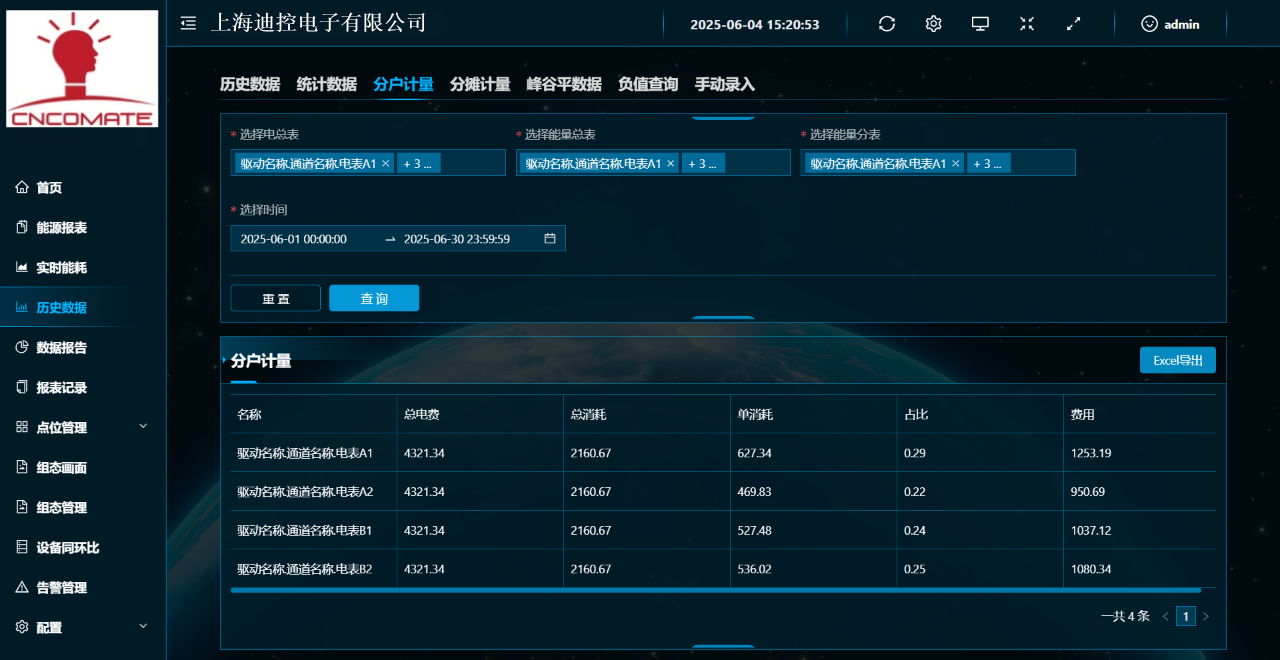Switch to the 负值查询 tab
This screenshot has height=660, width=1280.
pos(648,85)
